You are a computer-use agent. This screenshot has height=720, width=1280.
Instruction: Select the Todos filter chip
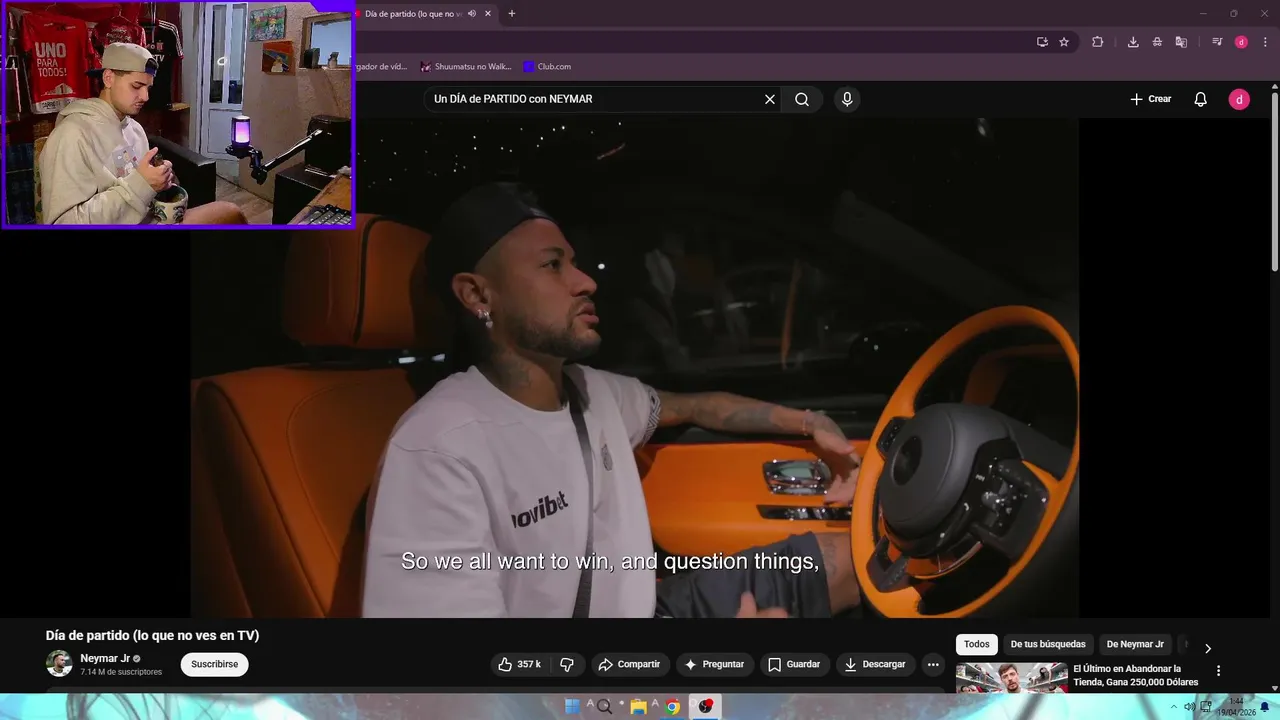click(x=977, y=645)
